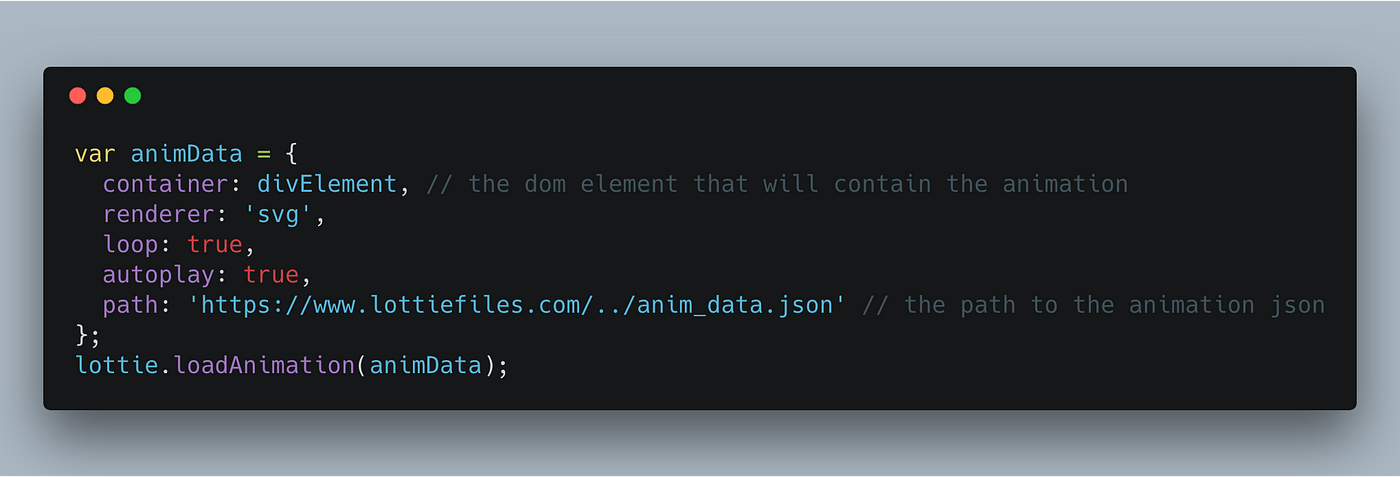Screen dimensions: 1400x477
Task: Click the true value after loop
Action: (214, 245)
